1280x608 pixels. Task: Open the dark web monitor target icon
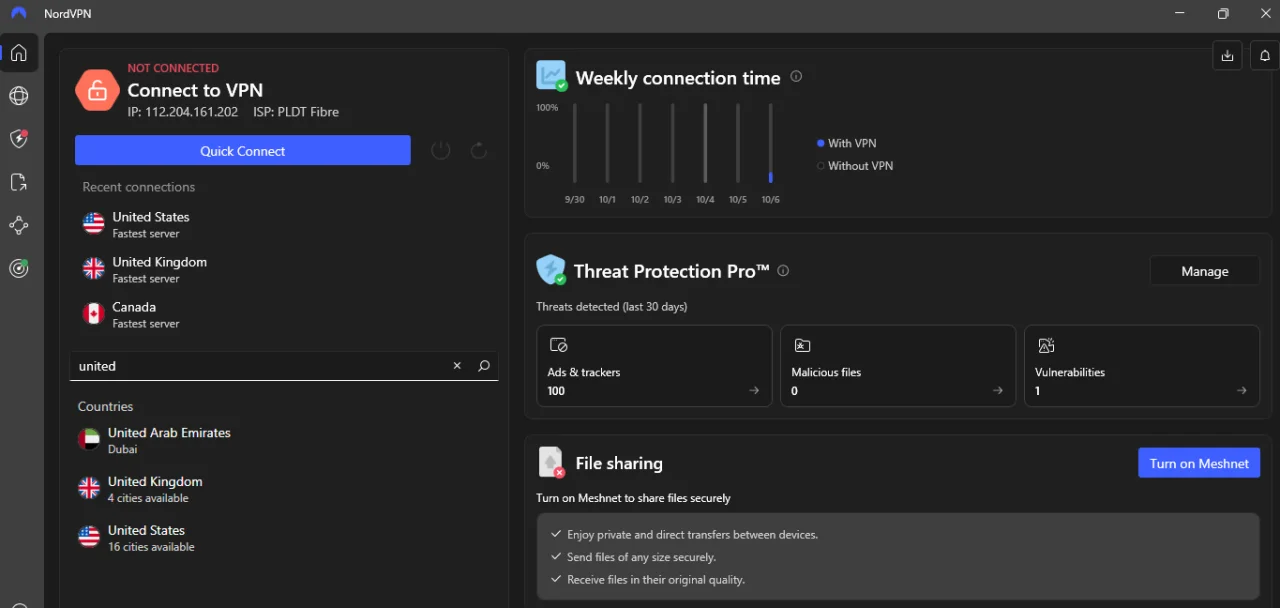click(x=18, y=268)
